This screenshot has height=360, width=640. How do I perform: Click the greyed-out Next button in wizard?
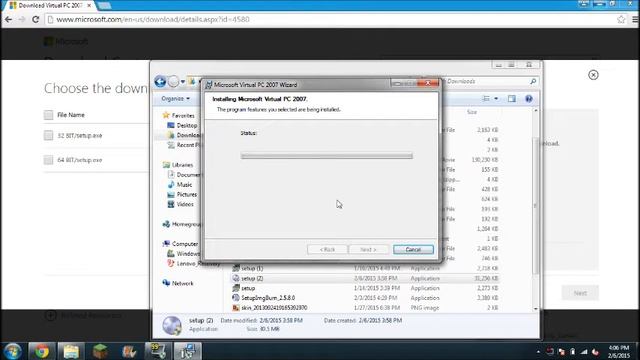368,249
